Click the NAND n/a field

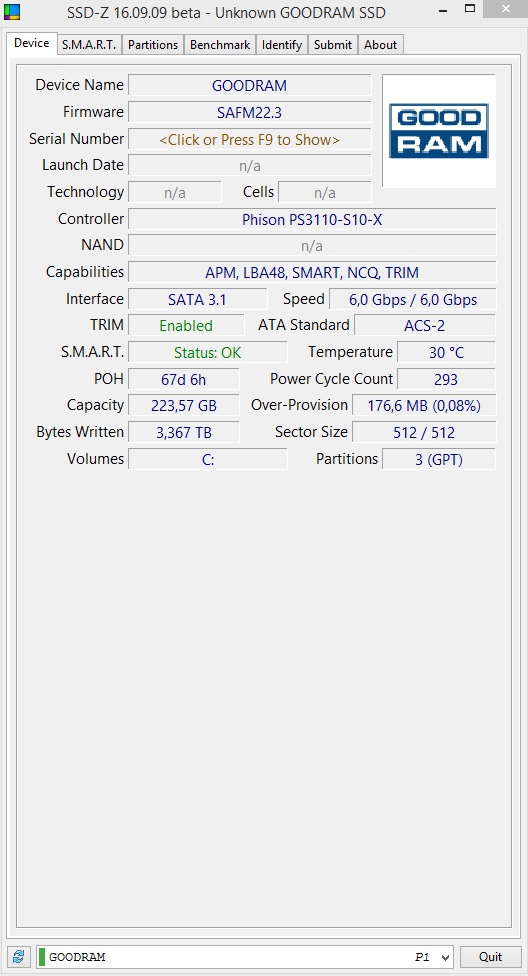312,246
